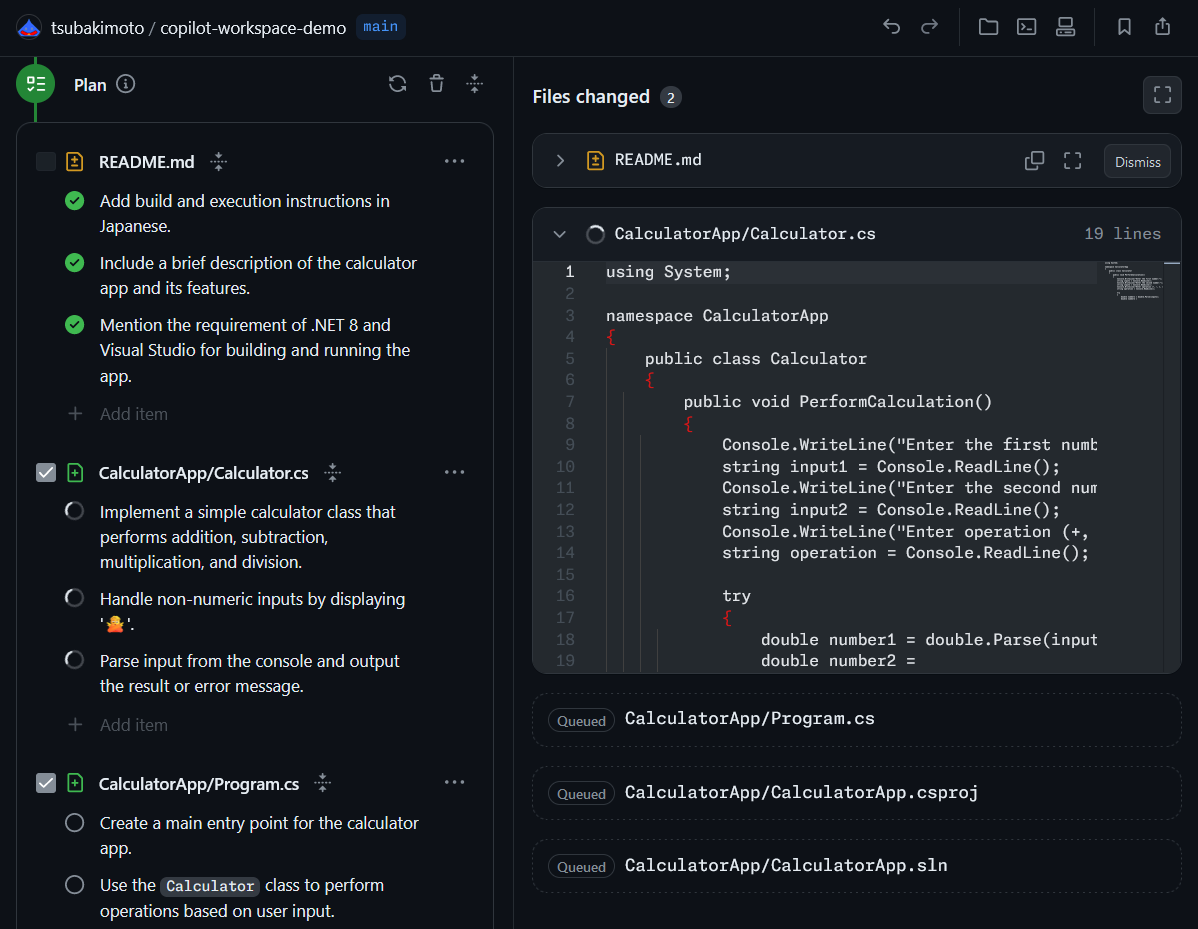Screen dimensions: 1198x929
Task: Click the 'namespace CalculatorApp' code line
Action: 717,316
